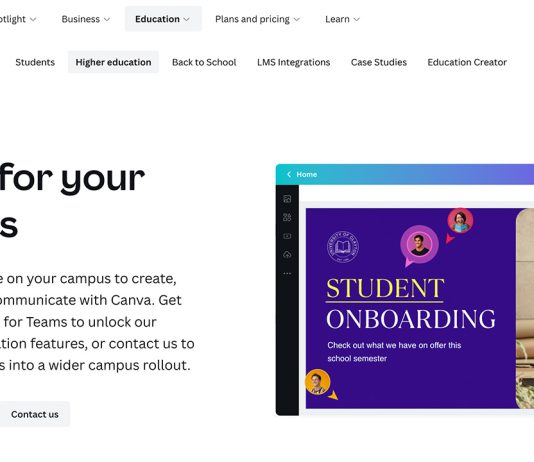The image size is (534, 462).
Task: Click the presentation slide icon in editor sidebar
Action: coord(287,236)
